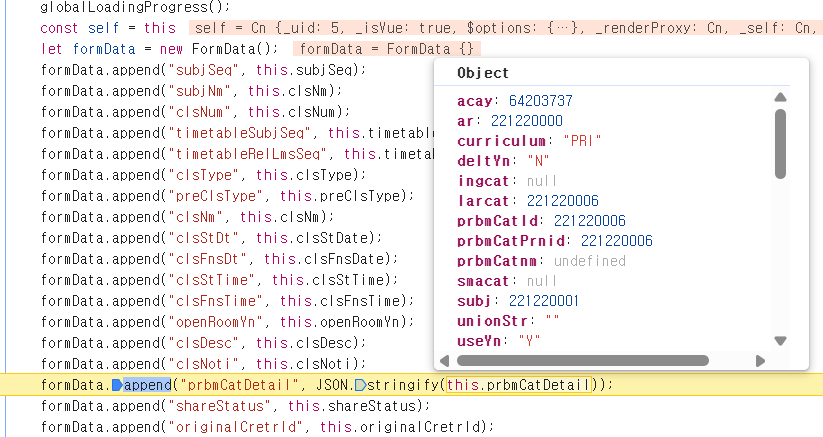The width and height of the screenshot is (823, 437).
Task: Click the scroll up arrow in Object popup
Action: coord(781,97)
